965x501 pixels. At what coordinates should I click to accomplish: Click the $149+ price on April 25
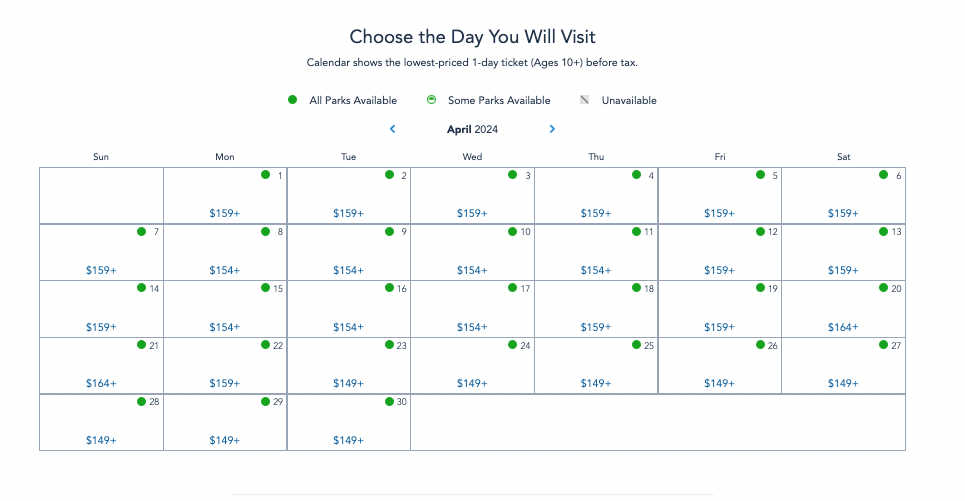coord(596,383)
